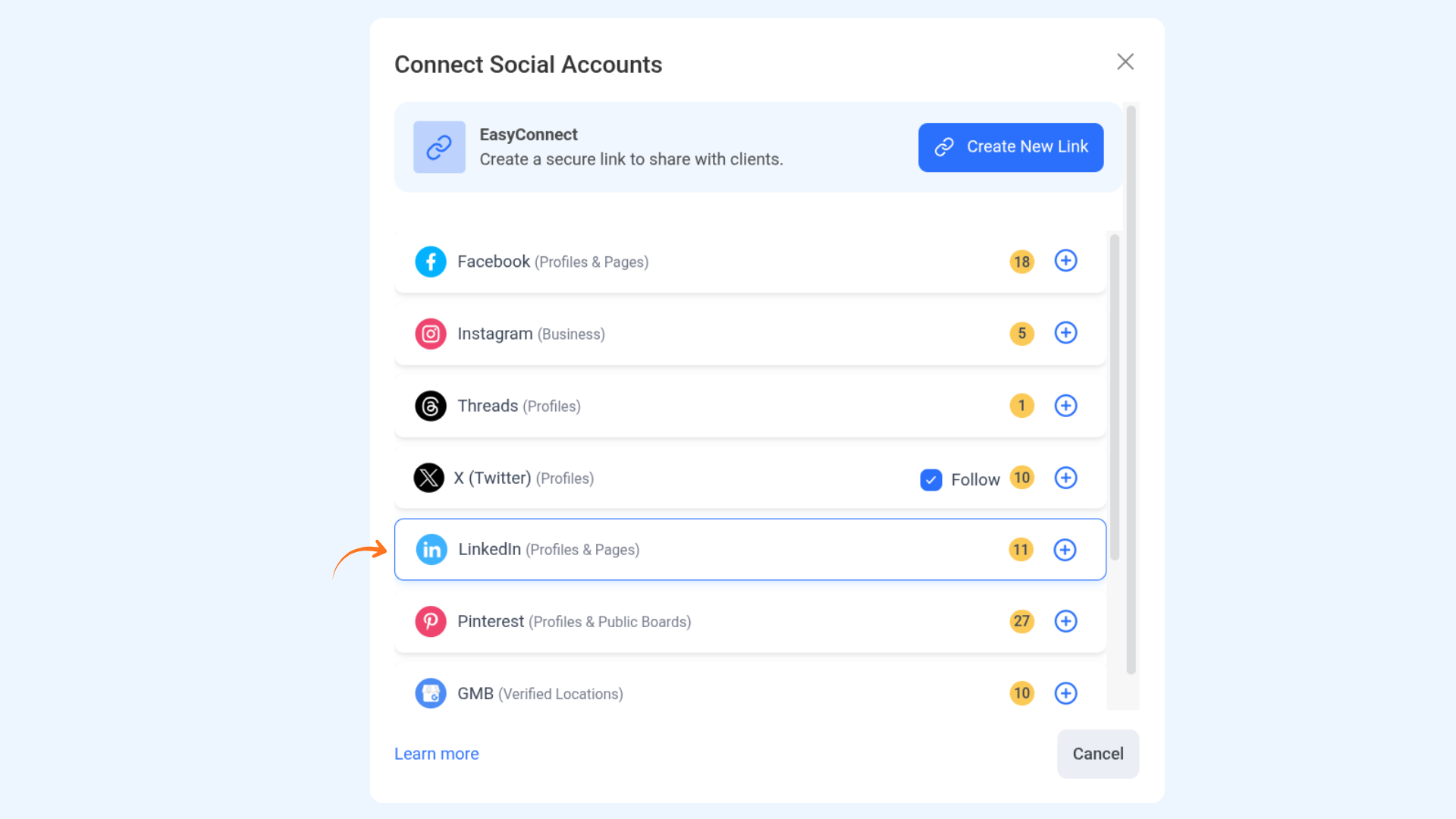
Task: Open the Learn more link
Action: [x=436, y=754]
